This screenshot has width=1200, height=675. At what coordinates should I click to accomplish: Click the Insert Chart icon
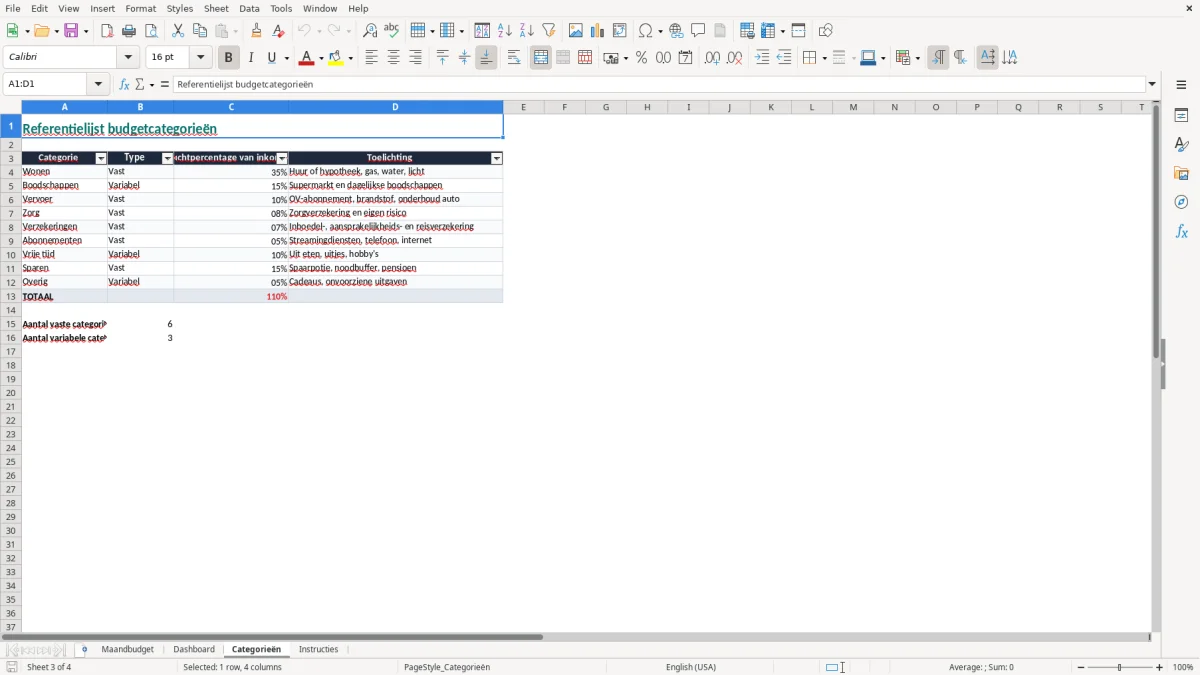click(x=597, y=31)
